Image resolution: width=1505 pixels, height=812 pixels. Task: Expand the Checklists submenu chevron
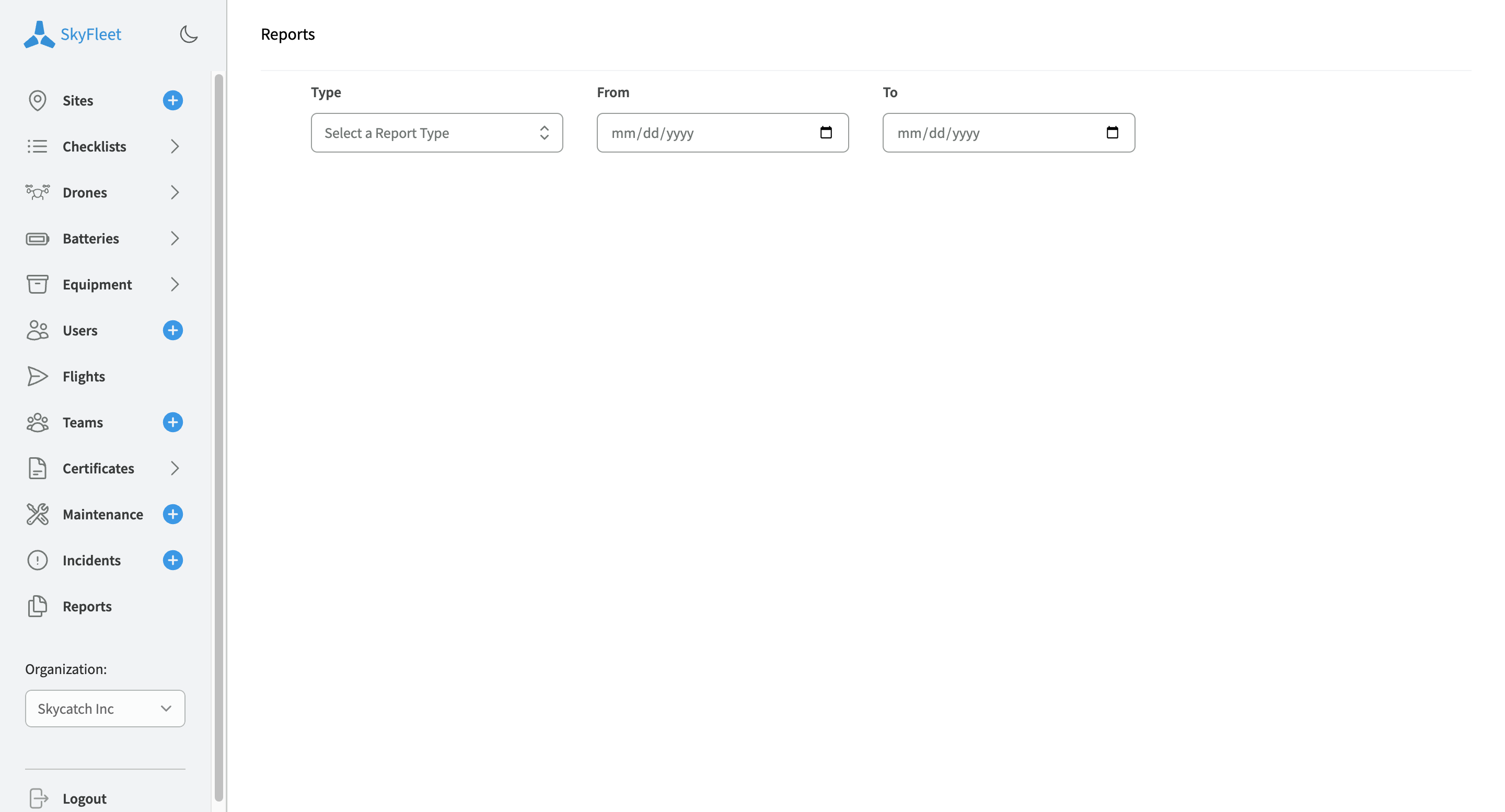pyautogui.click(x=174, y=147)
